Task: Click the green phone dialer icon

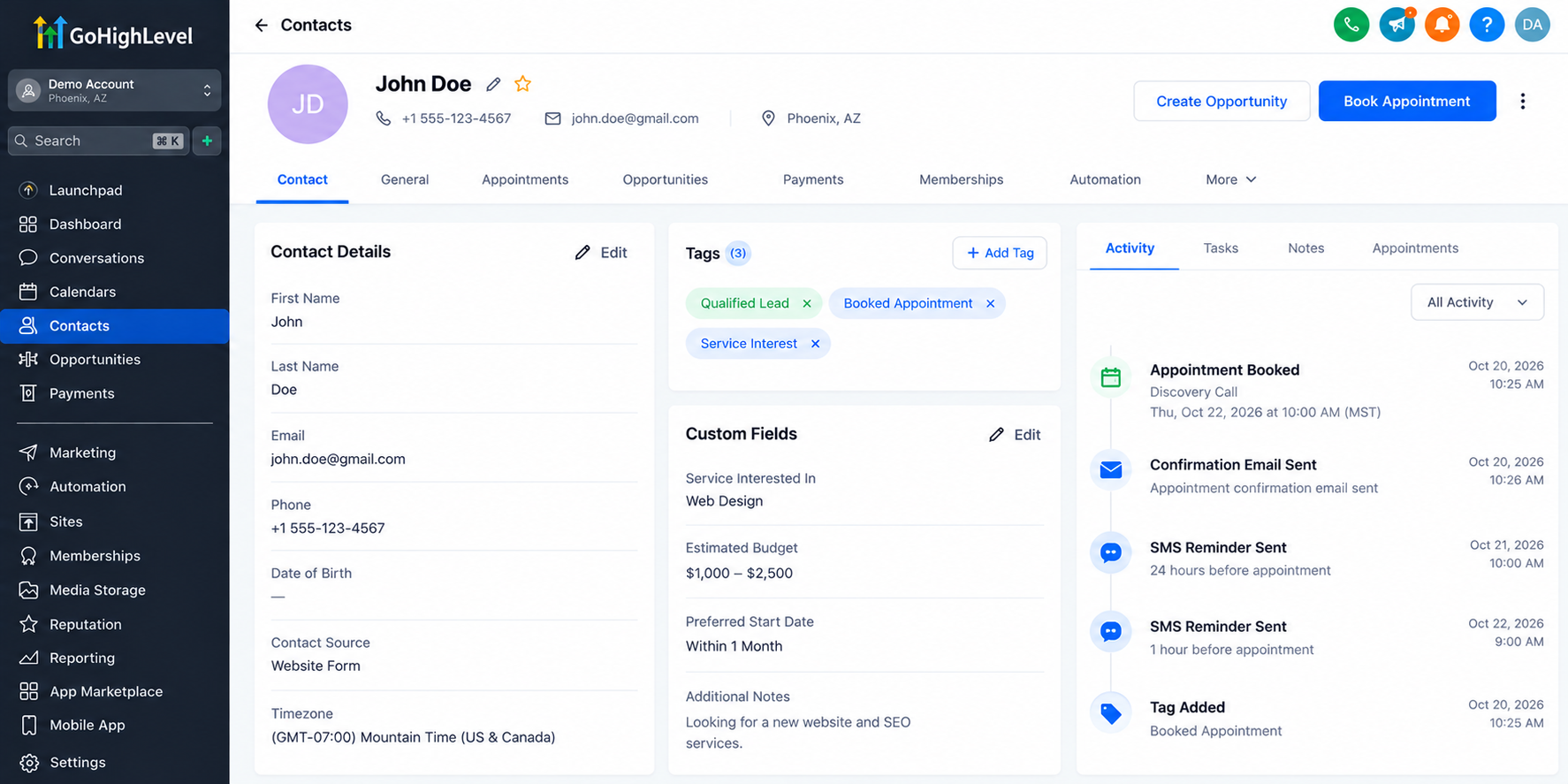Action: (x=1351, y=25)
